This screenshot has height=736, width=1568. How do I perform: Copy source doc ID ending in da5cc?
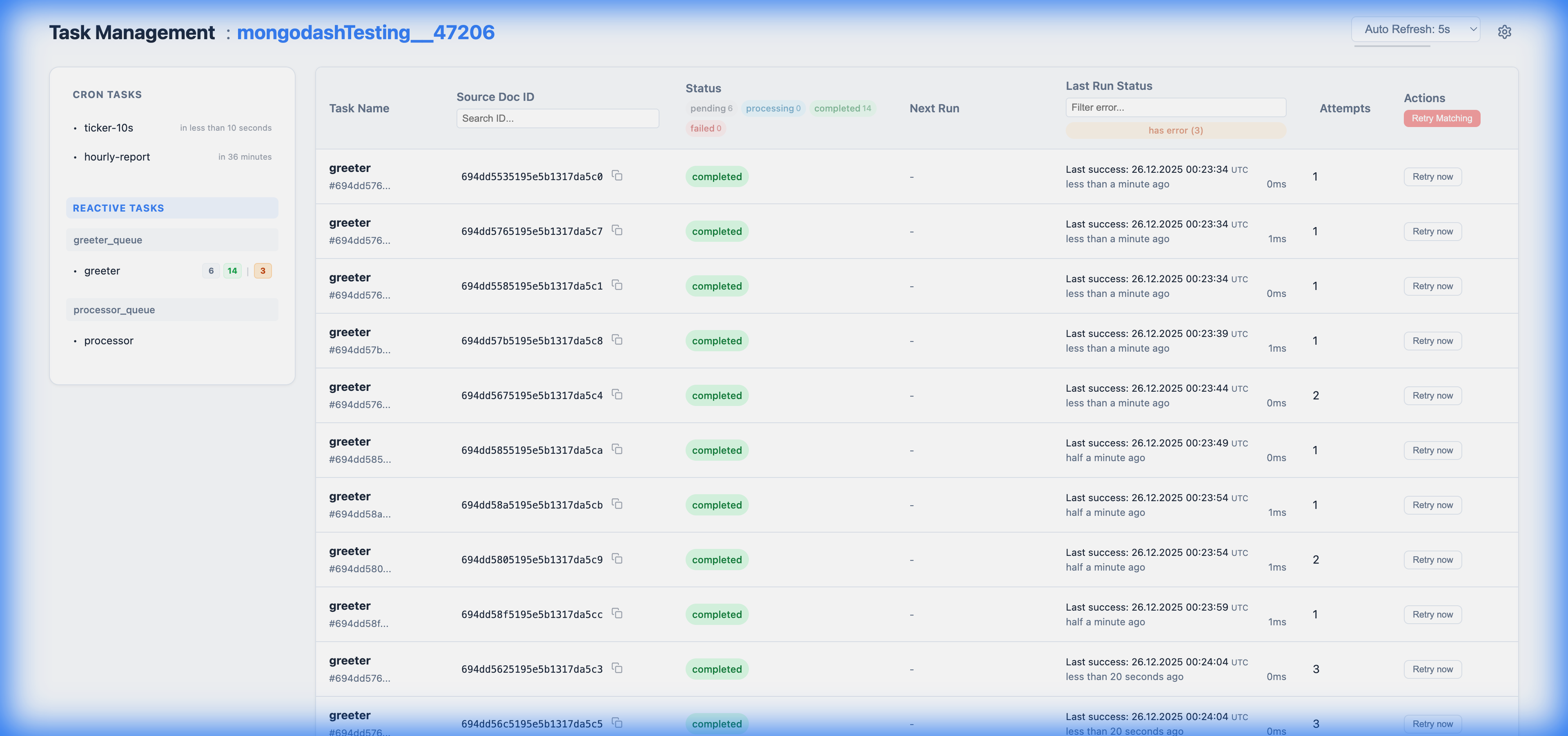click(617, 613)
